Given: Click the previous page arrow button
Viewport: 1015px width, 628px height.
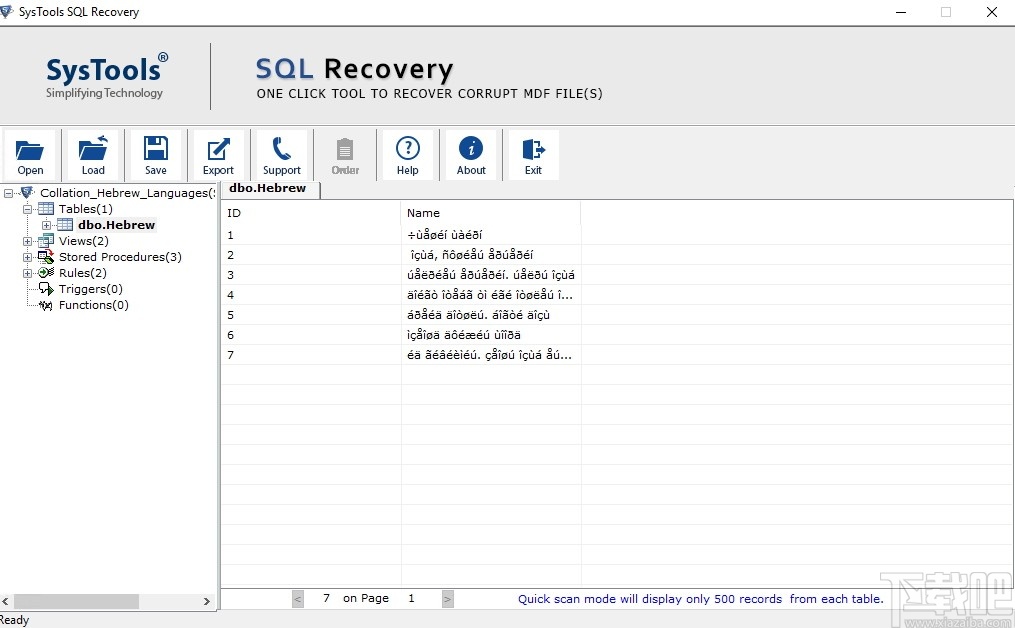Looking at the screenshot, I should pyautogui.click(x=297, y=598).
